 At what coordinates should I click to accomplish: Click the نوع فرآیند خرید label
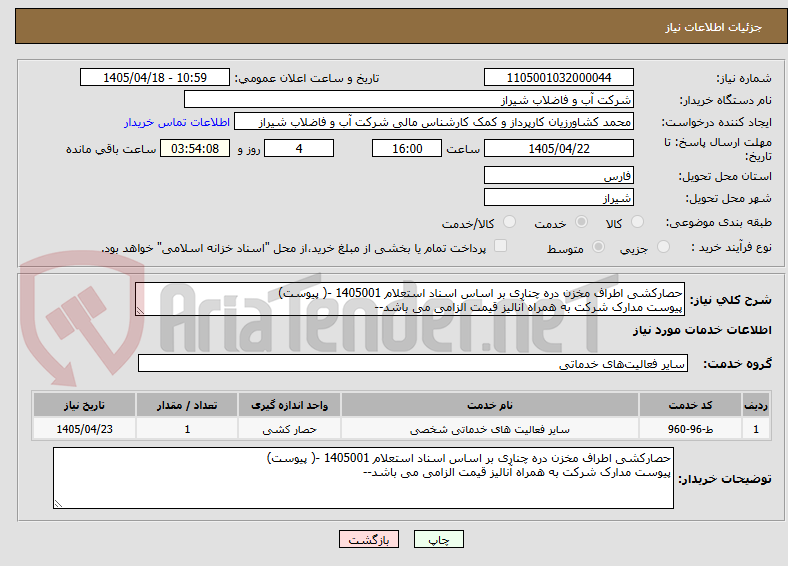[x=732, y=247]
